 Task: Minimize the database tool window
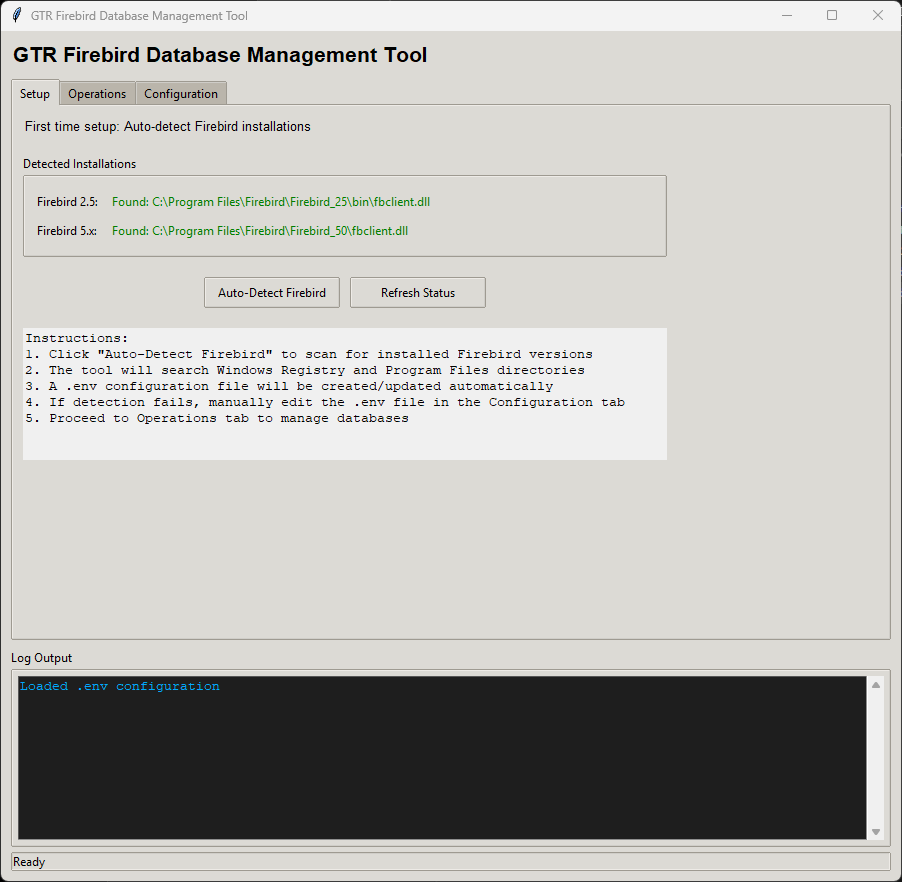click(x=787, y=16)
